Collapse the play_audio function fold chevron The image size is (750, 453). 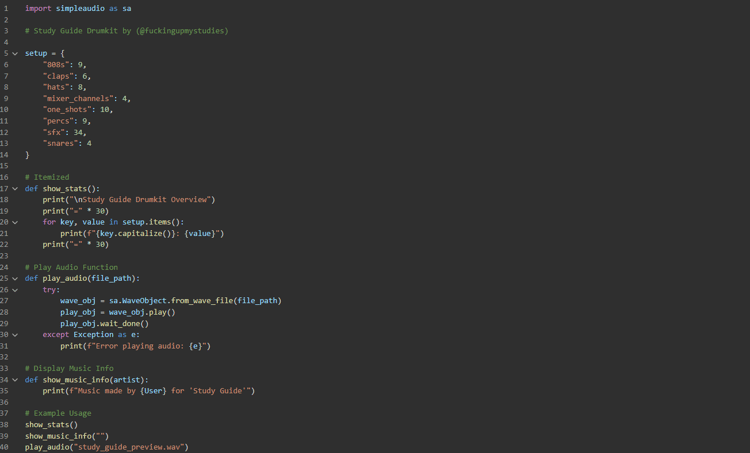pyautogui.click(x=15, y=278)
